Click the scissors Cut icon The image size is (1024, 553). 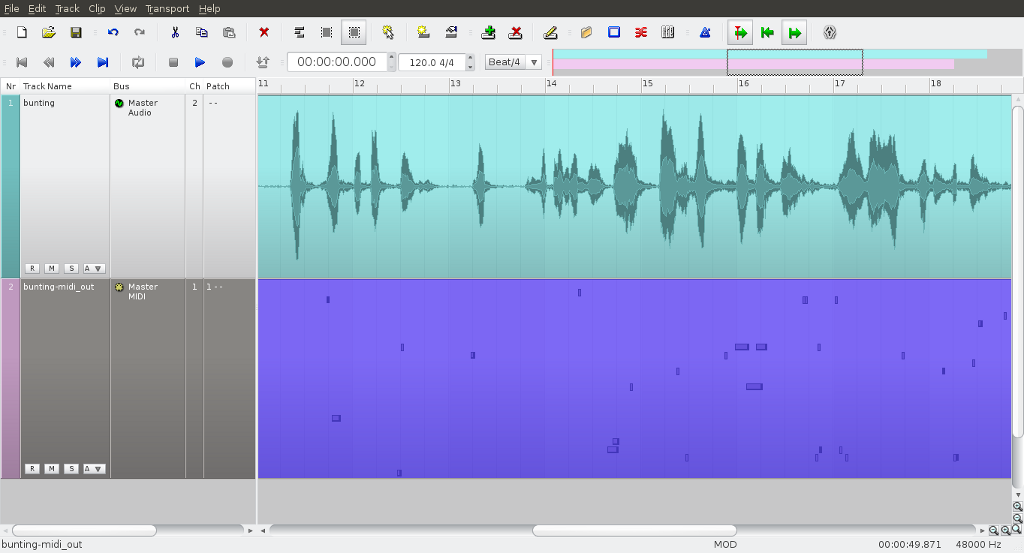(x=174, y=32)
